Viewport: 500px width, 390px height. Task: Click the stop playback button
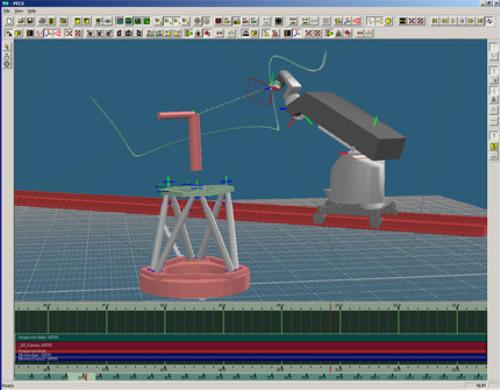coord(462,21)
